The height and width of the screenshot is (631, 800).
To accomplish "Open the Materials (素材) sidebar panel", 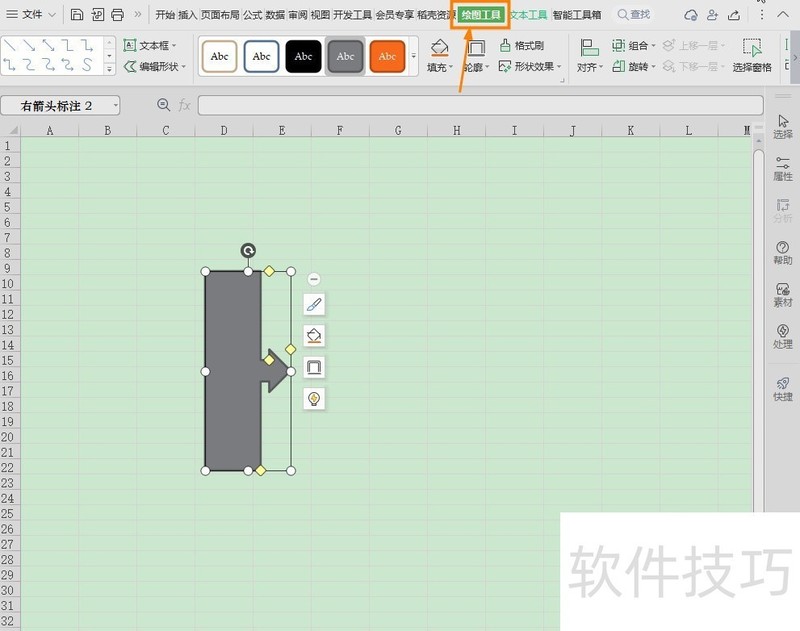I will (x=782, y=295).
